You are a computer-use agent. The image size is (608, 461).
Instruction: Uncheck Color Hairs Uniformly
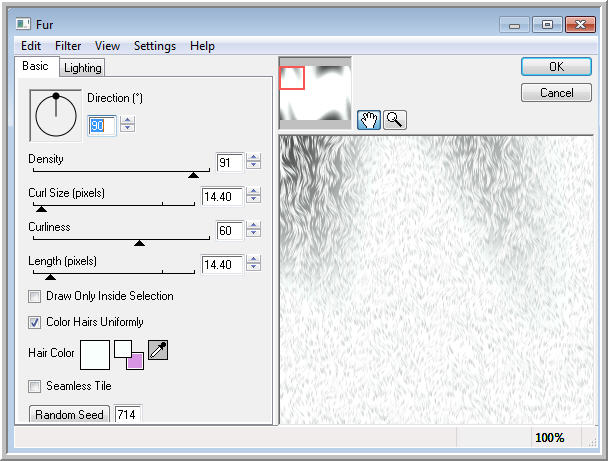click(x=34, y=322)
